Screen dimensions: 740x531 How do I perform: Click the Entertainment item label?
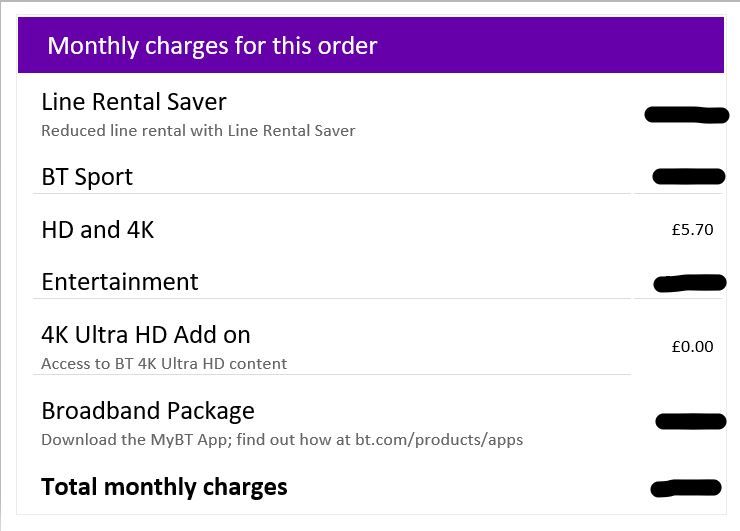coord(120,282)
